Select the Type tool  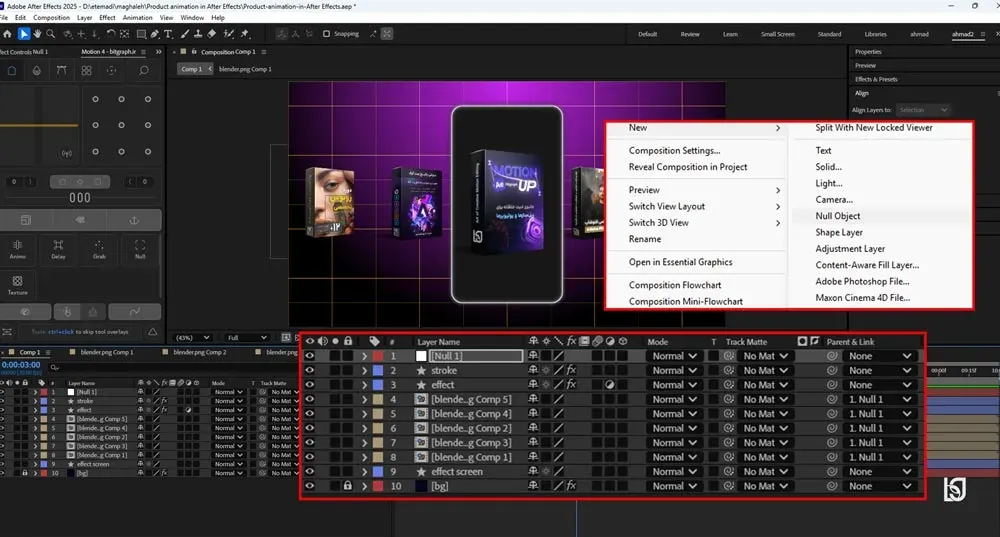(x=168, y=34)
